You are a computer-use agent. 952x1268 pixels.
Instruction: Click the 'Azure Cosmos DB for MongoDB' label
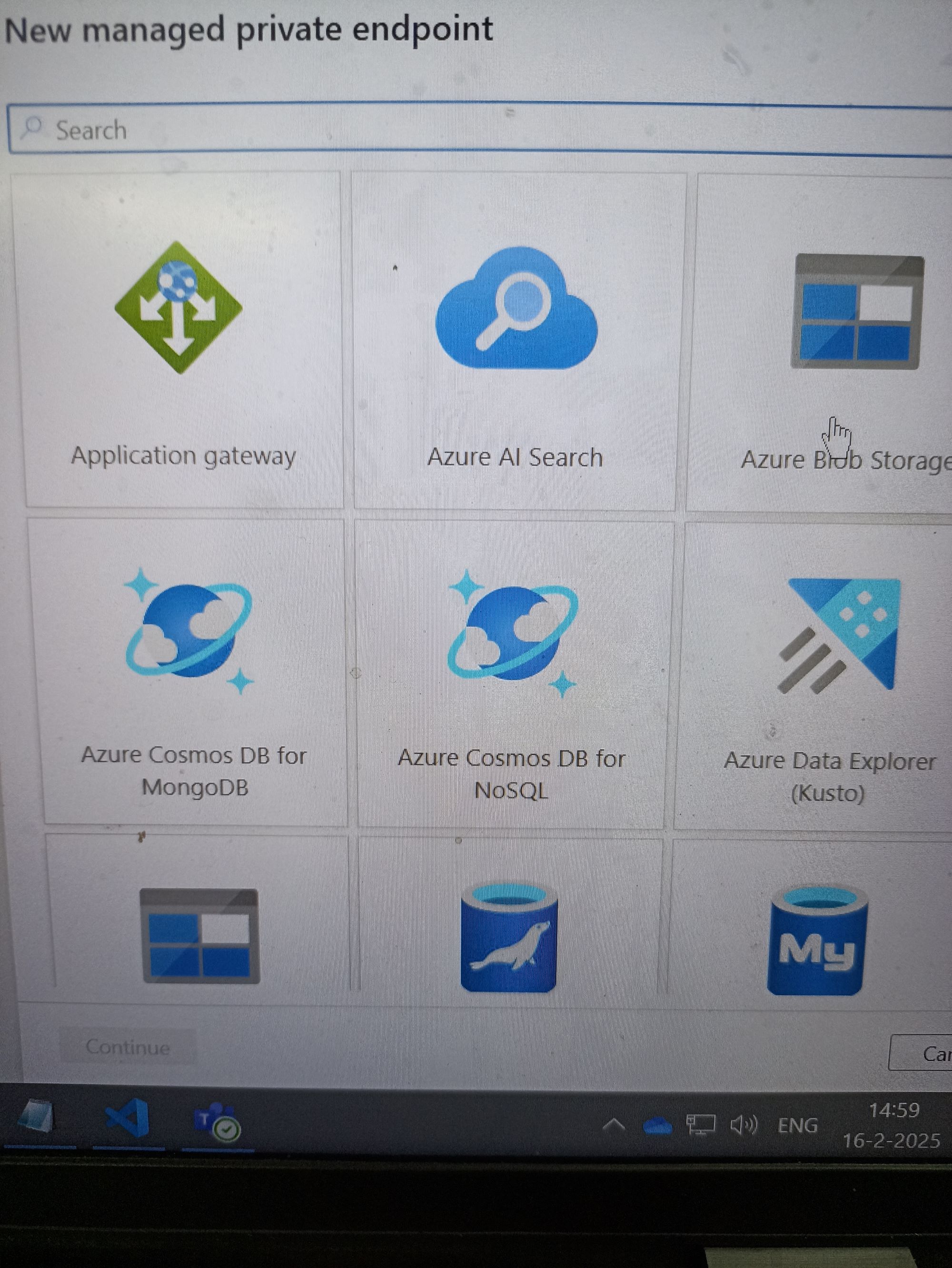pos(194,771)
